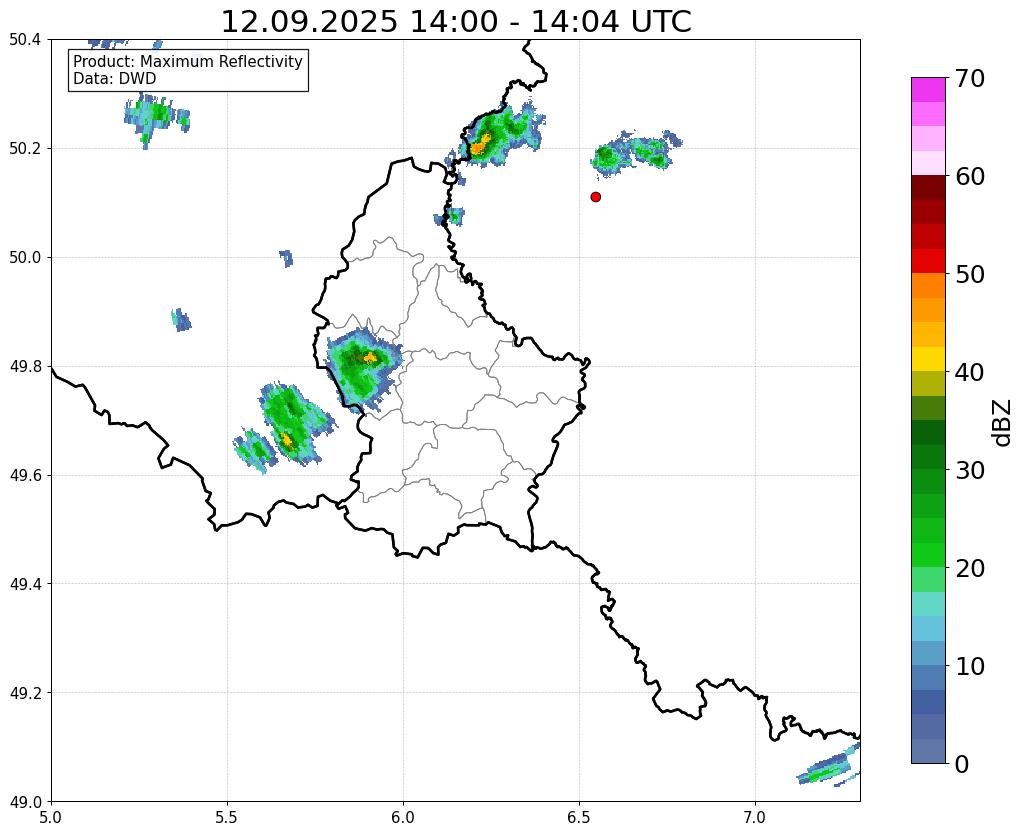Click the latitude axis label 49.2
The width and height of the screenshot is (1023, 834).
pyautogui.click(x=25, y=693)
